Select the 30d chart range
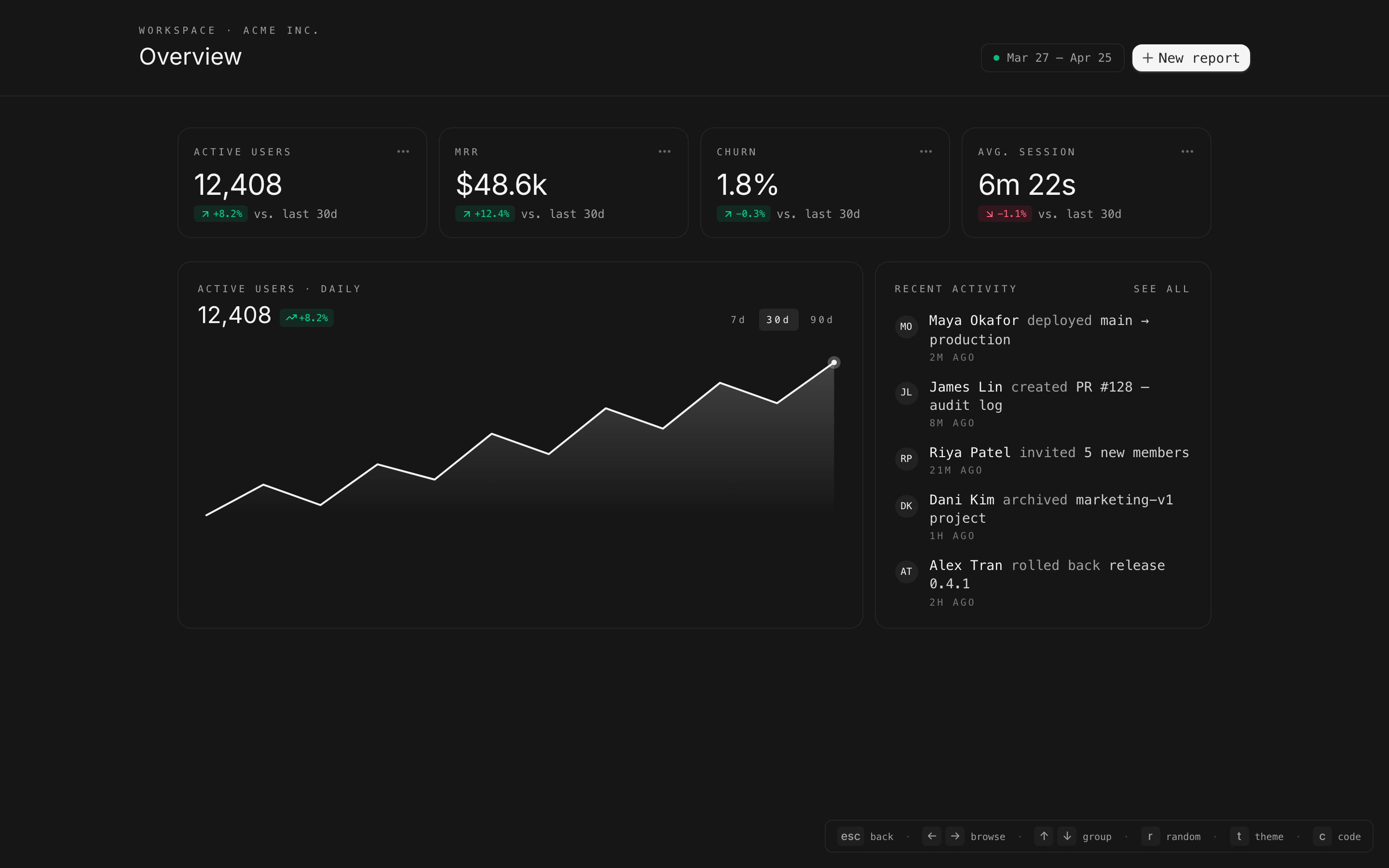 (x=778, y=320)
